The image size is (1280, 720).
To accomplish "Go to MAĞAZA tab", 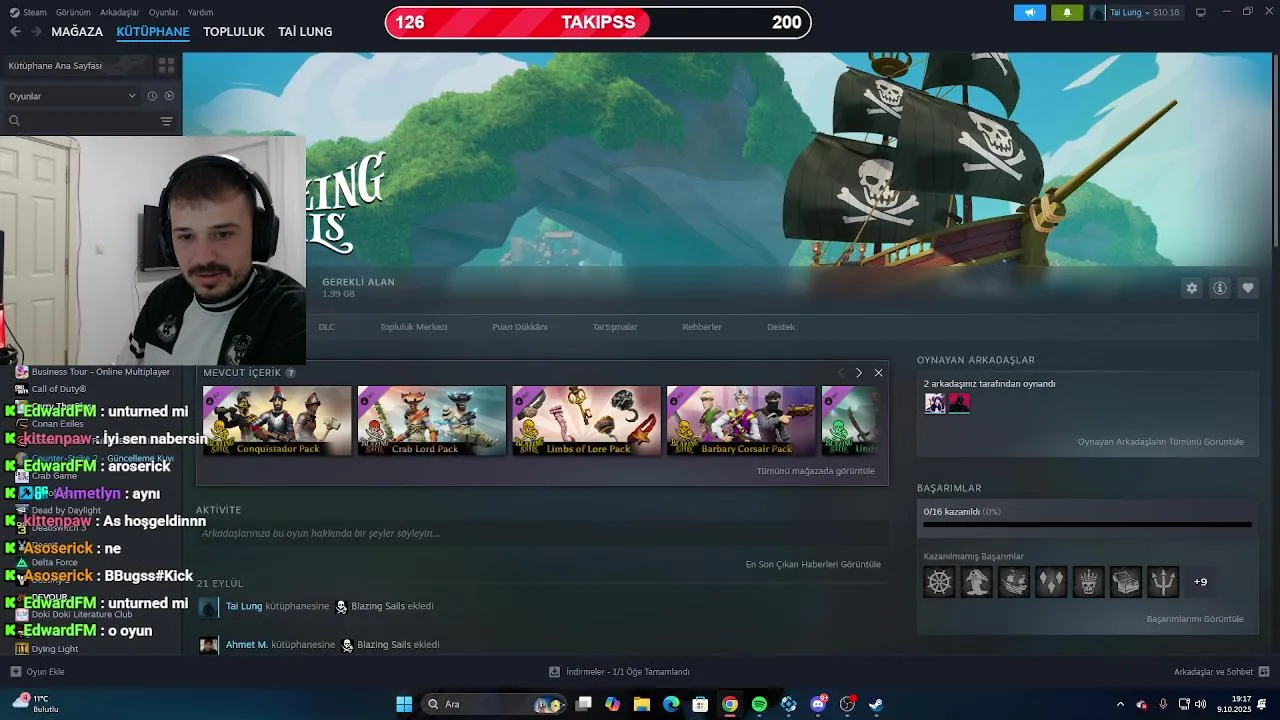I will 77,31.
